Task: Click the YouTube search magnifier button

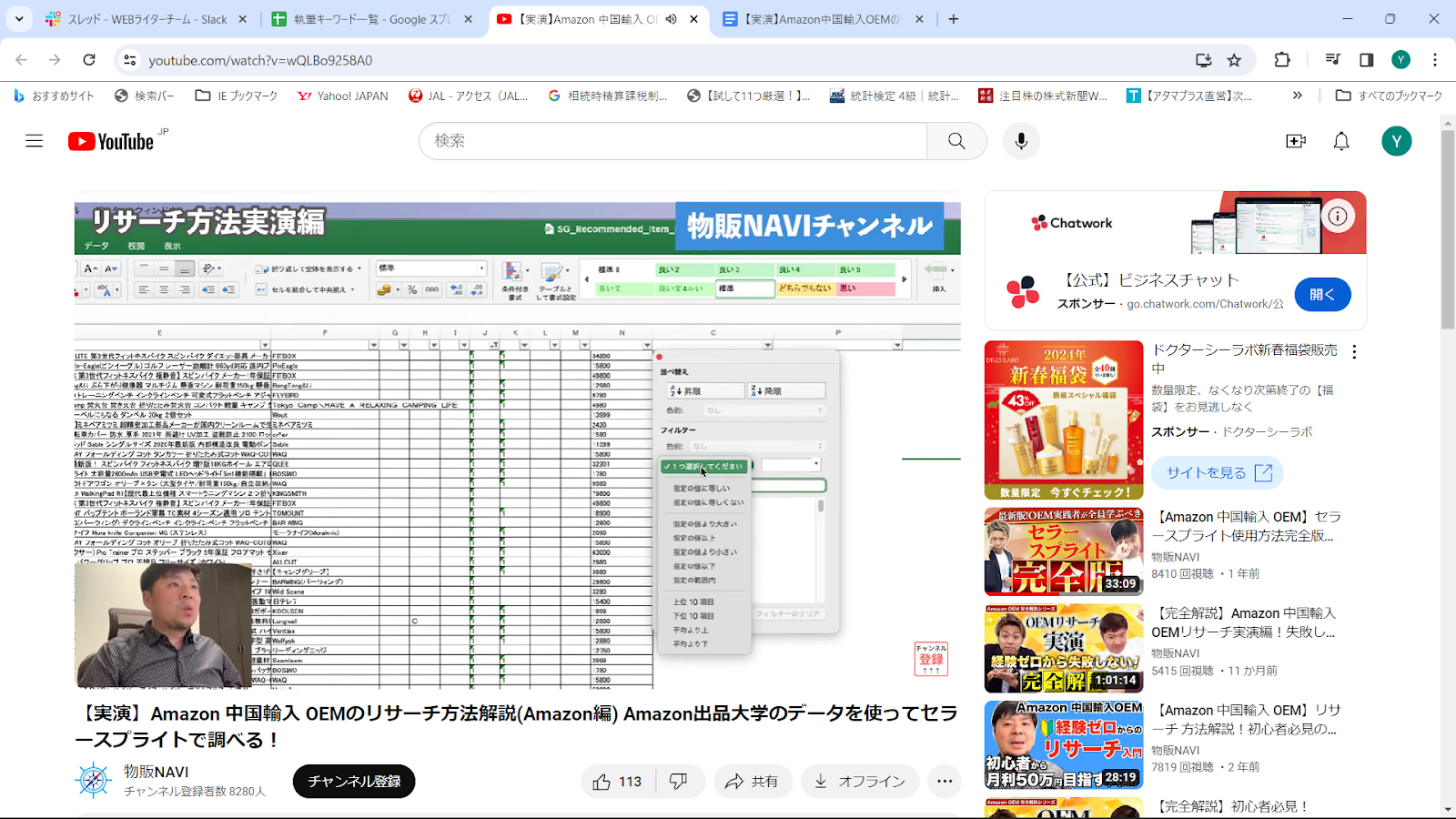Action: 956,141
